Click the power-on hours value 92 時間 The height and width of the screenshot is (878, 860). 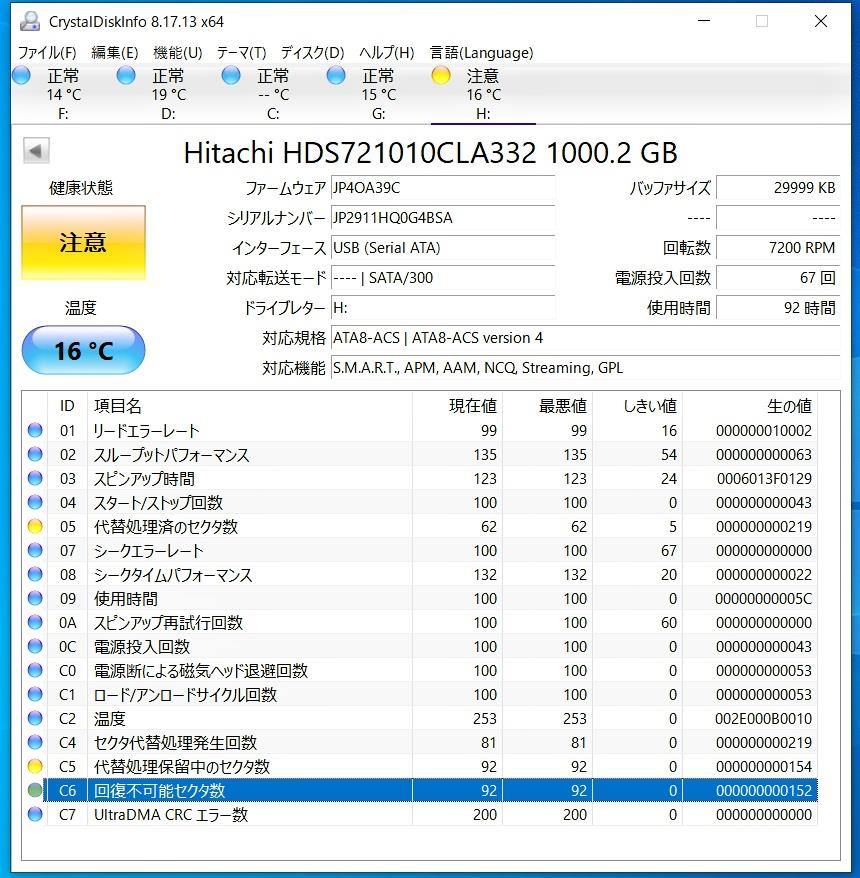[778, 308]
